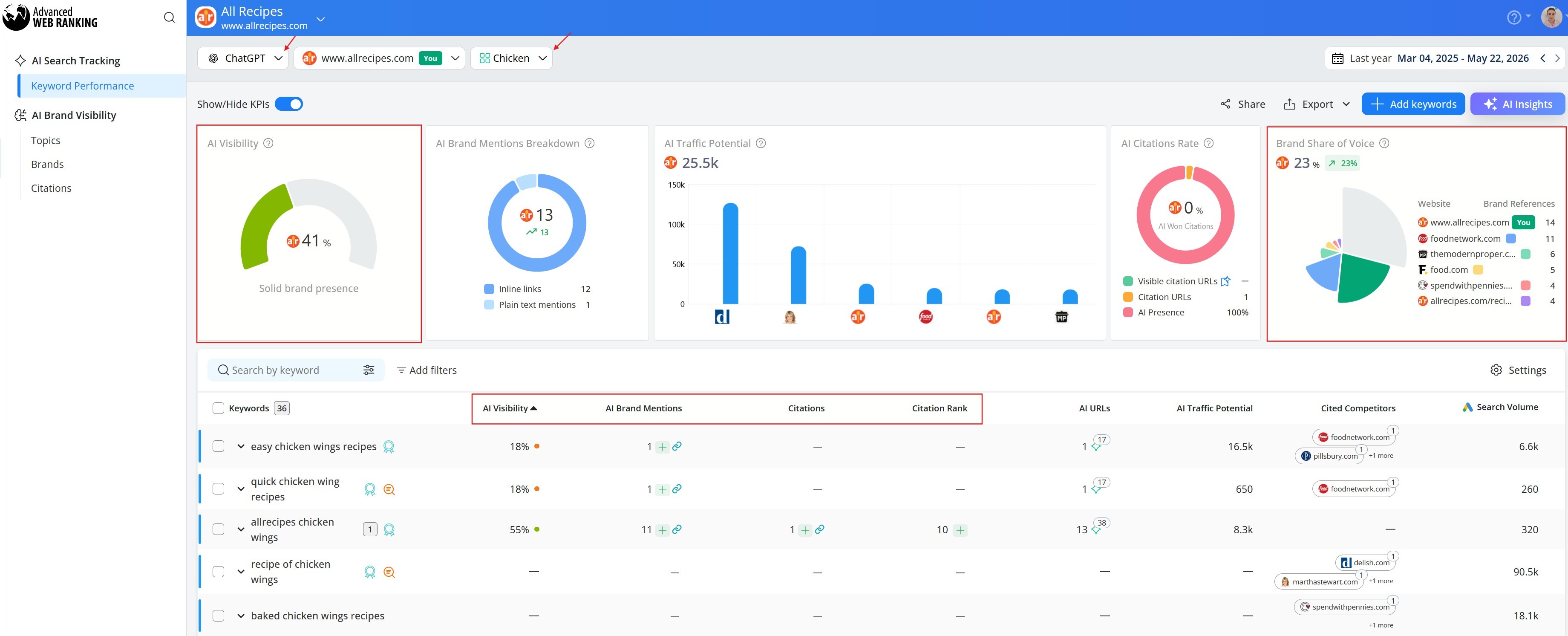
Task: Go to previous date range
Action: click(1543, 58)
